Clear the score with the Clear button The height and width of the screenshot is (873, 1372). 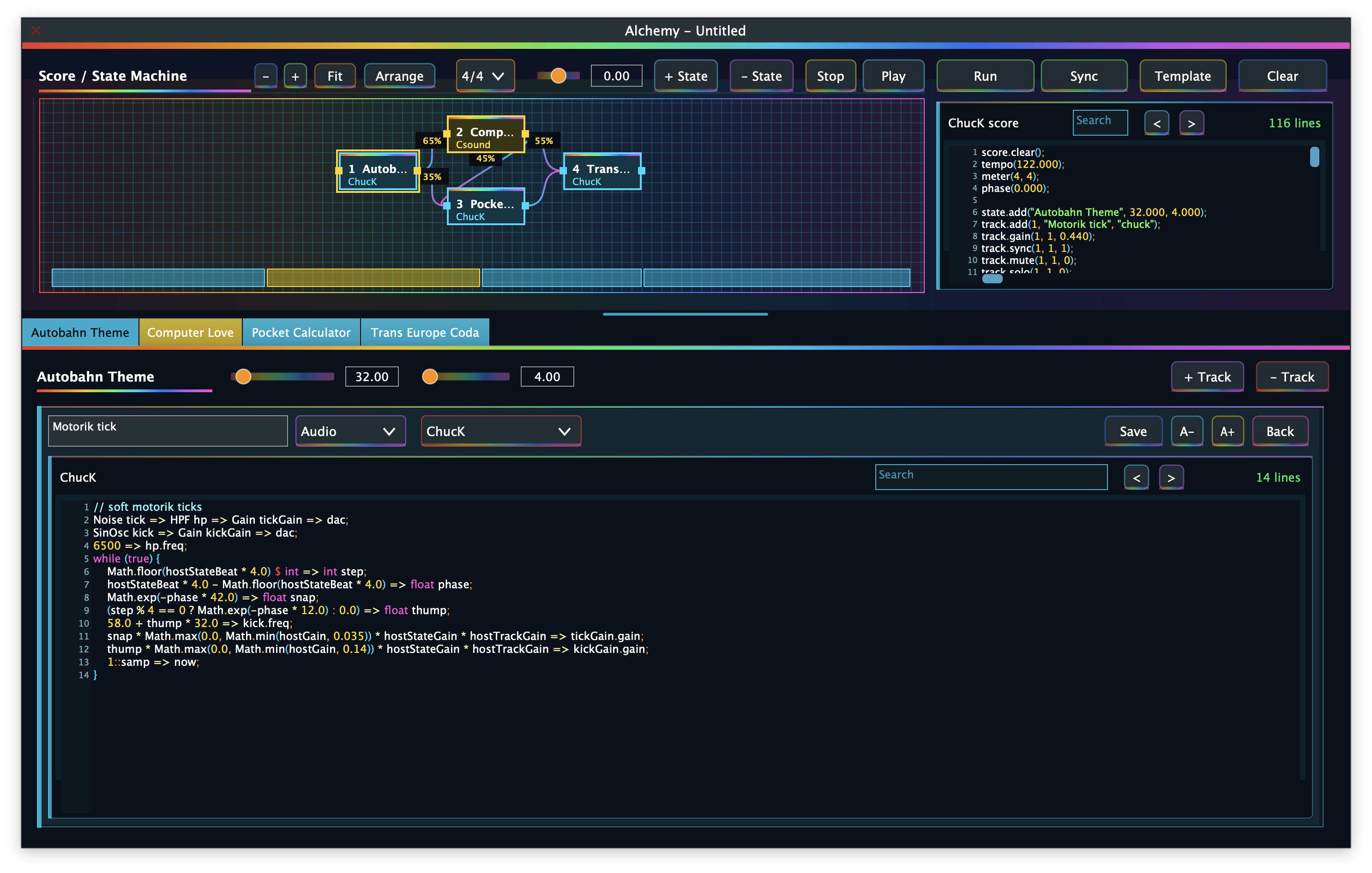coord(1282,76)
